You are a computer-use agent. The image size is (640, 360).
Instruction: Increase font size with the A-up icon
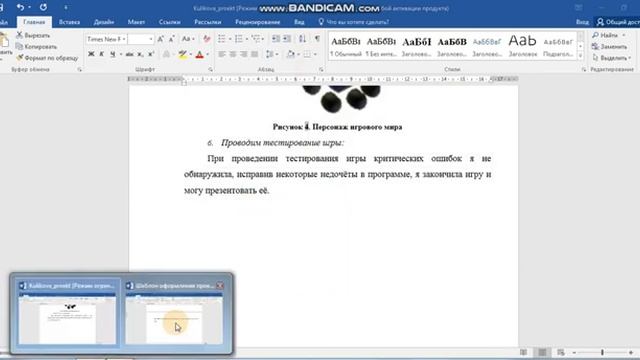point(161,39)
